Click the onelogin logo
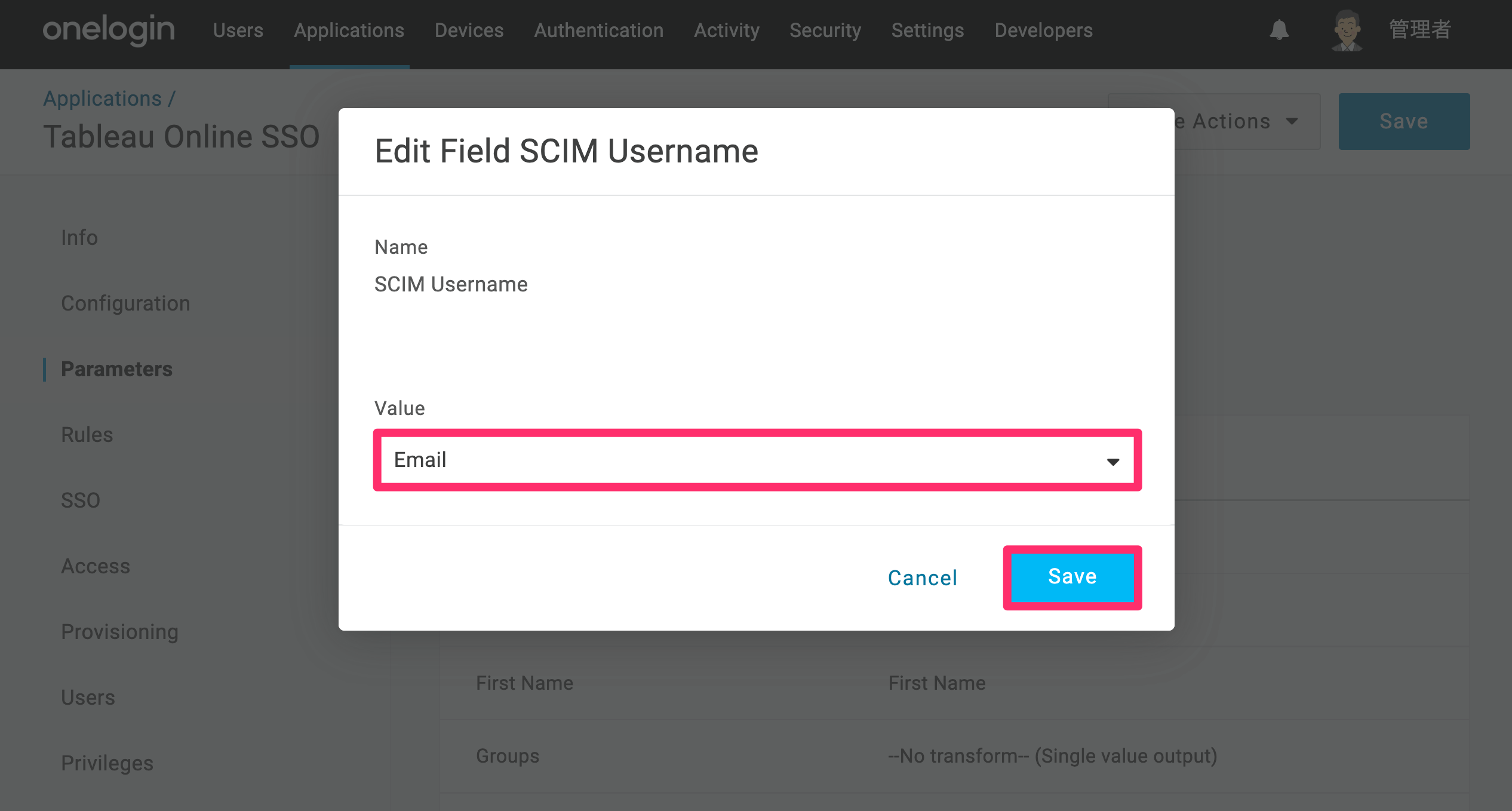The height and width of the screenshot is (811, 1512). (x=109, y=30)
